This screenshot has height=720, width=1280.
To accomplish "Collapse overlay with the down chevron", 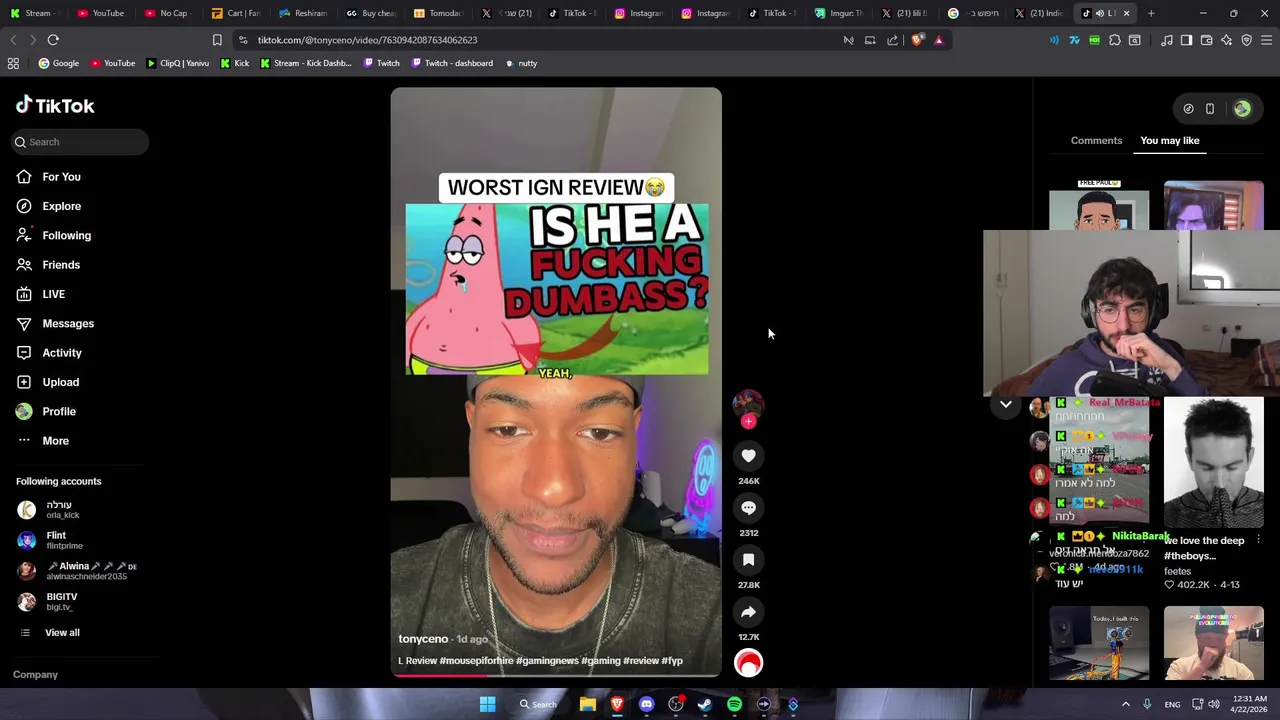I will [1005, 405].
